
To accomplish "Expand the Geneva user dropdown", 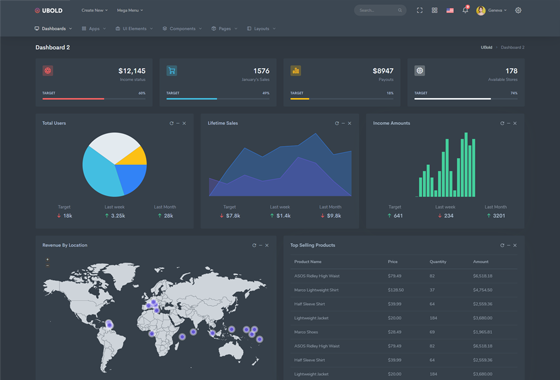I will 497,10.
